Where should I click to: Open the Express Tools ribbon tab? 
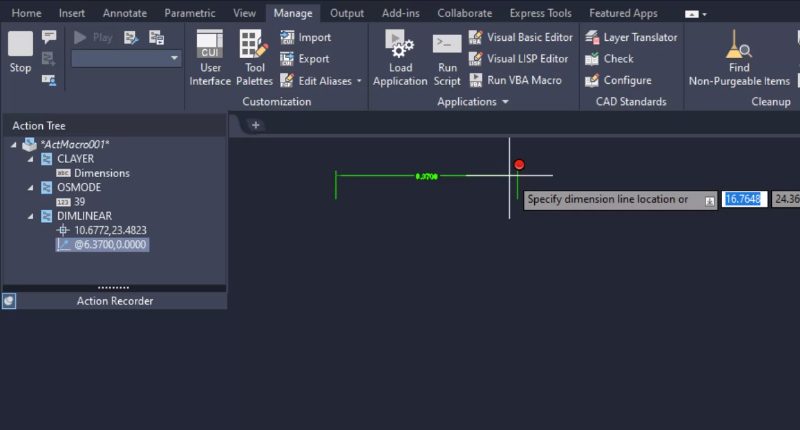pyautogui.click(x=540, y=13)
